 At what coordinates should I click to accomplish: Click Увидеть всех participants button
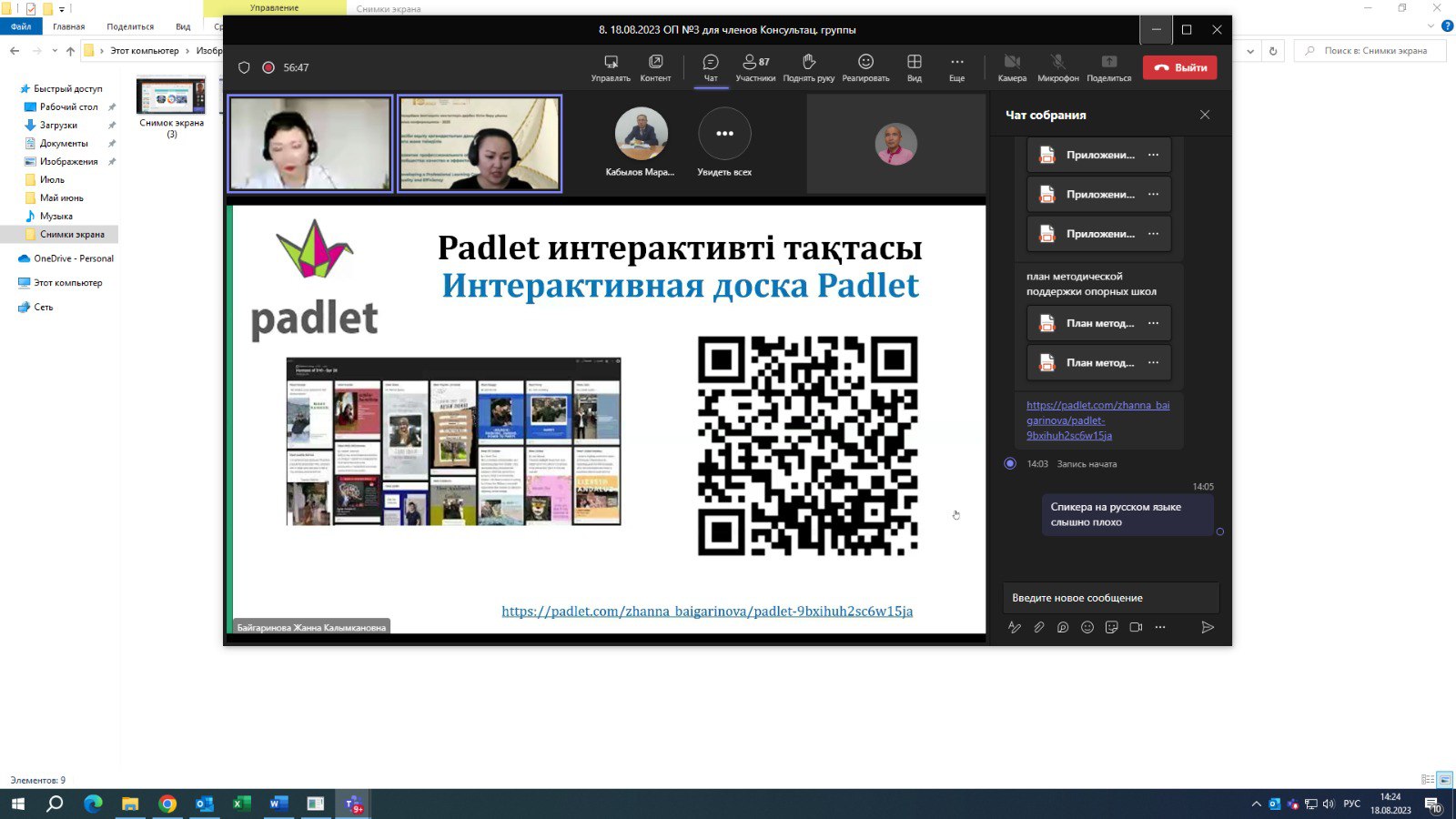tap(724, 142)
